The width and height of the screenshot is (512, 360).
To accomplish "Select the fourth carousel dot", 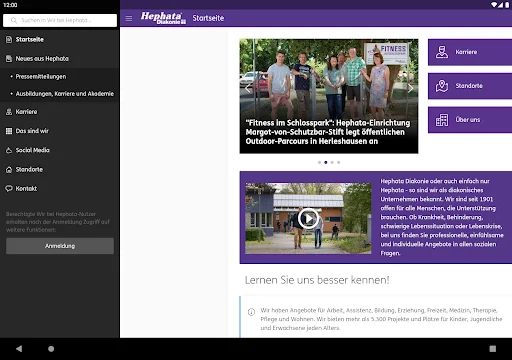I will tap(338, 162).
